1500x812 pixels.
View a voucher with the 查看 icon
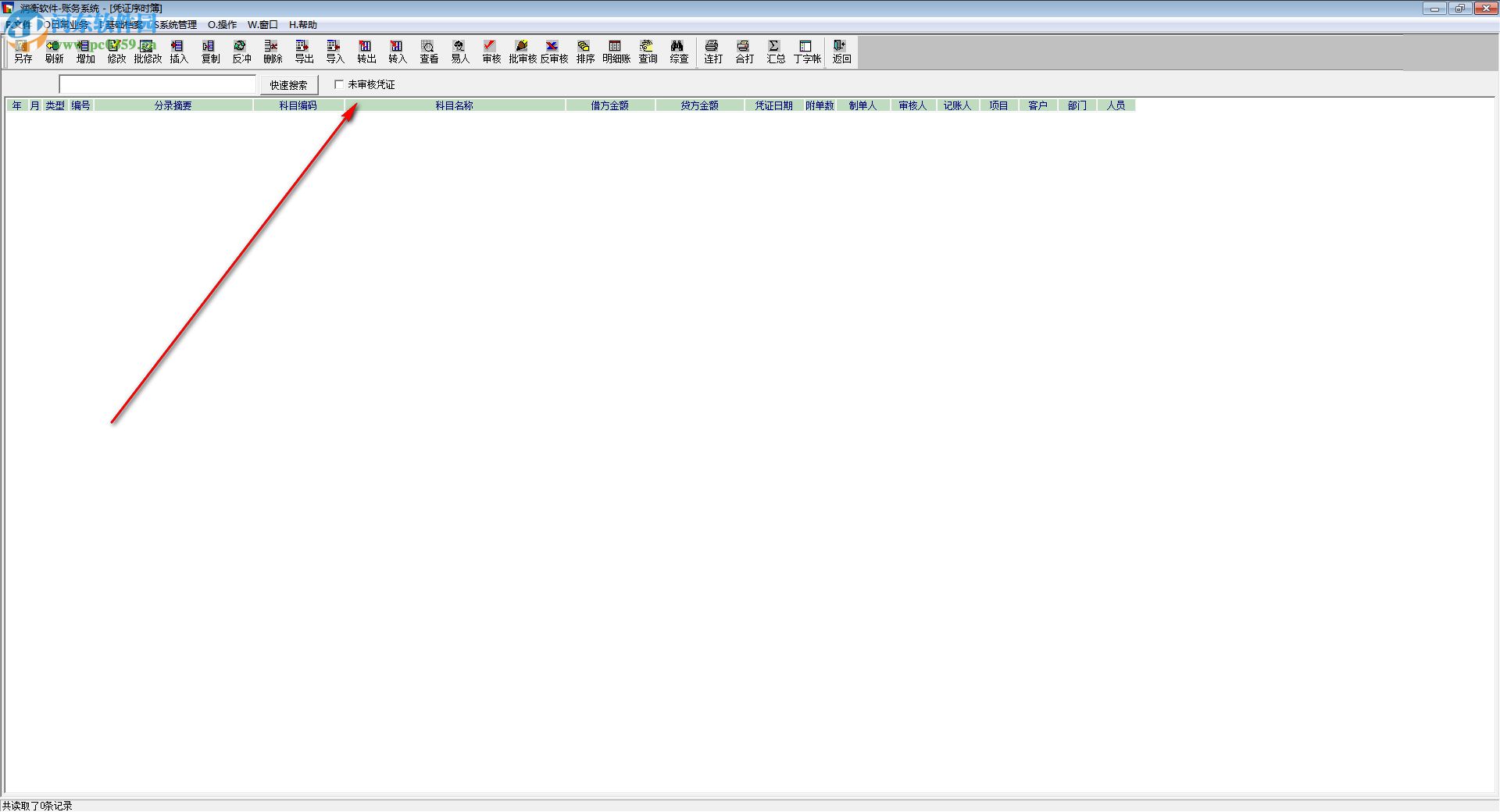429,52
